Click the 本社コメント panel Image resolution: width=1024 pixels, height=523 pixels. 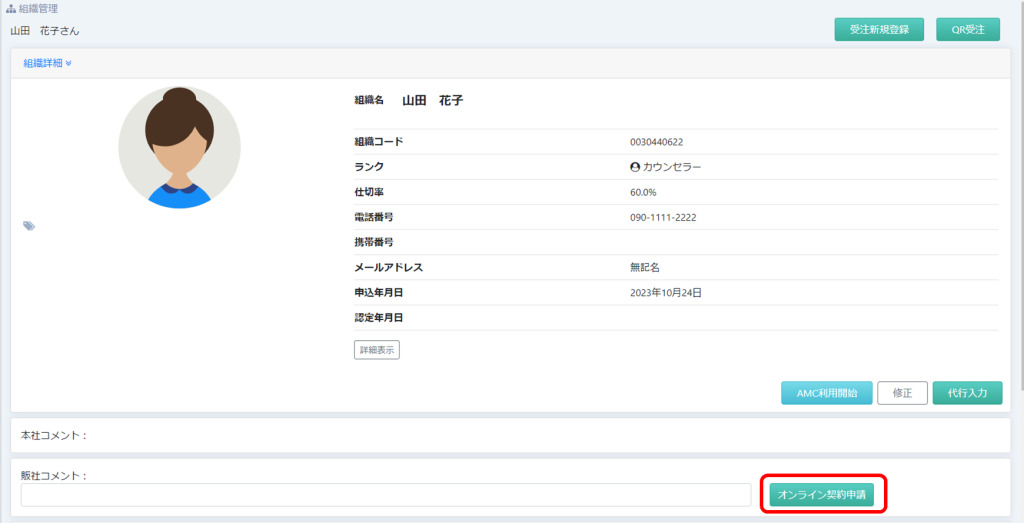(510, 435)
